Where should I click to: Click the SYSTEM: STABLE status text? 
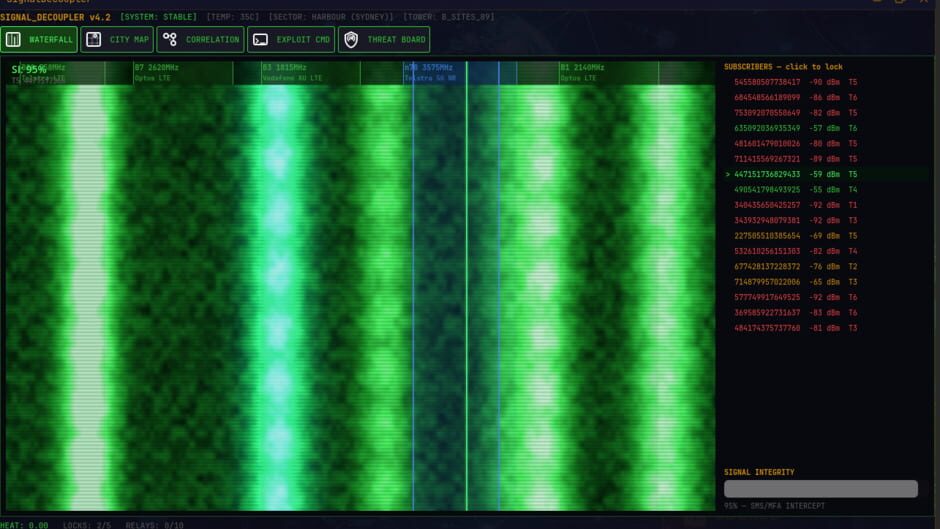tap(159, 17)
